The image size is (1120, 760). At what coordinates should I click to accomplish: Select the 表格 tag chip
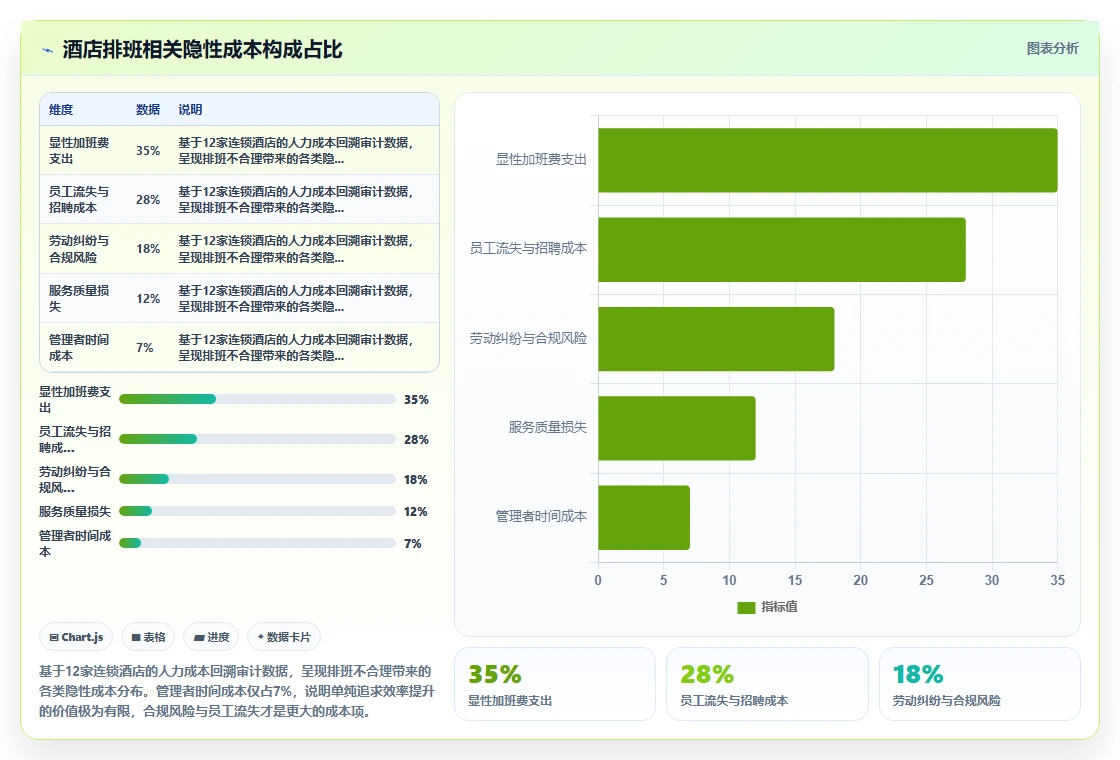(148, 637)
